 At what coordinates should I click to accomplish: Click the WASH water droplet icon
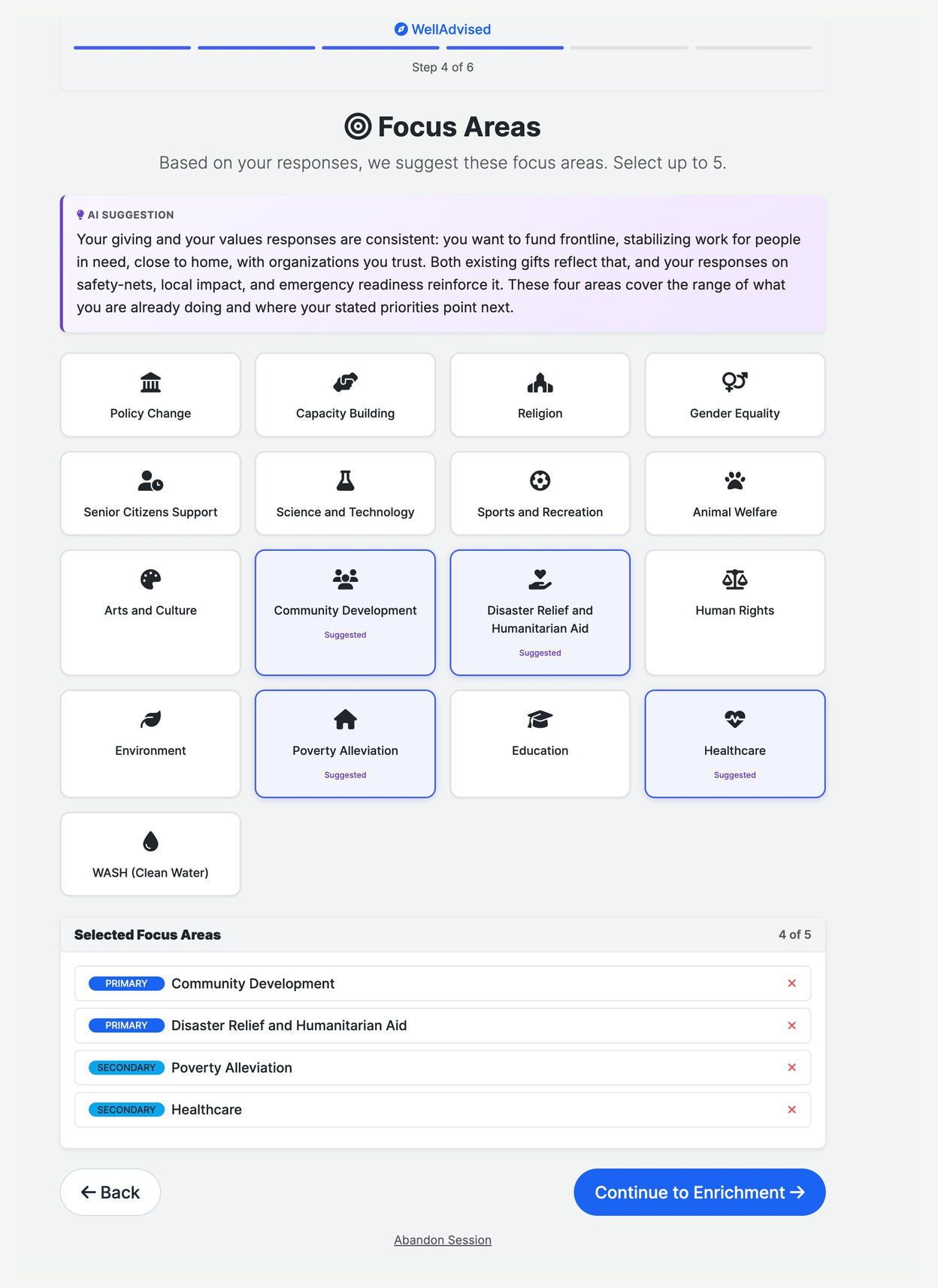pyautogui.click(x=150, y=841)
